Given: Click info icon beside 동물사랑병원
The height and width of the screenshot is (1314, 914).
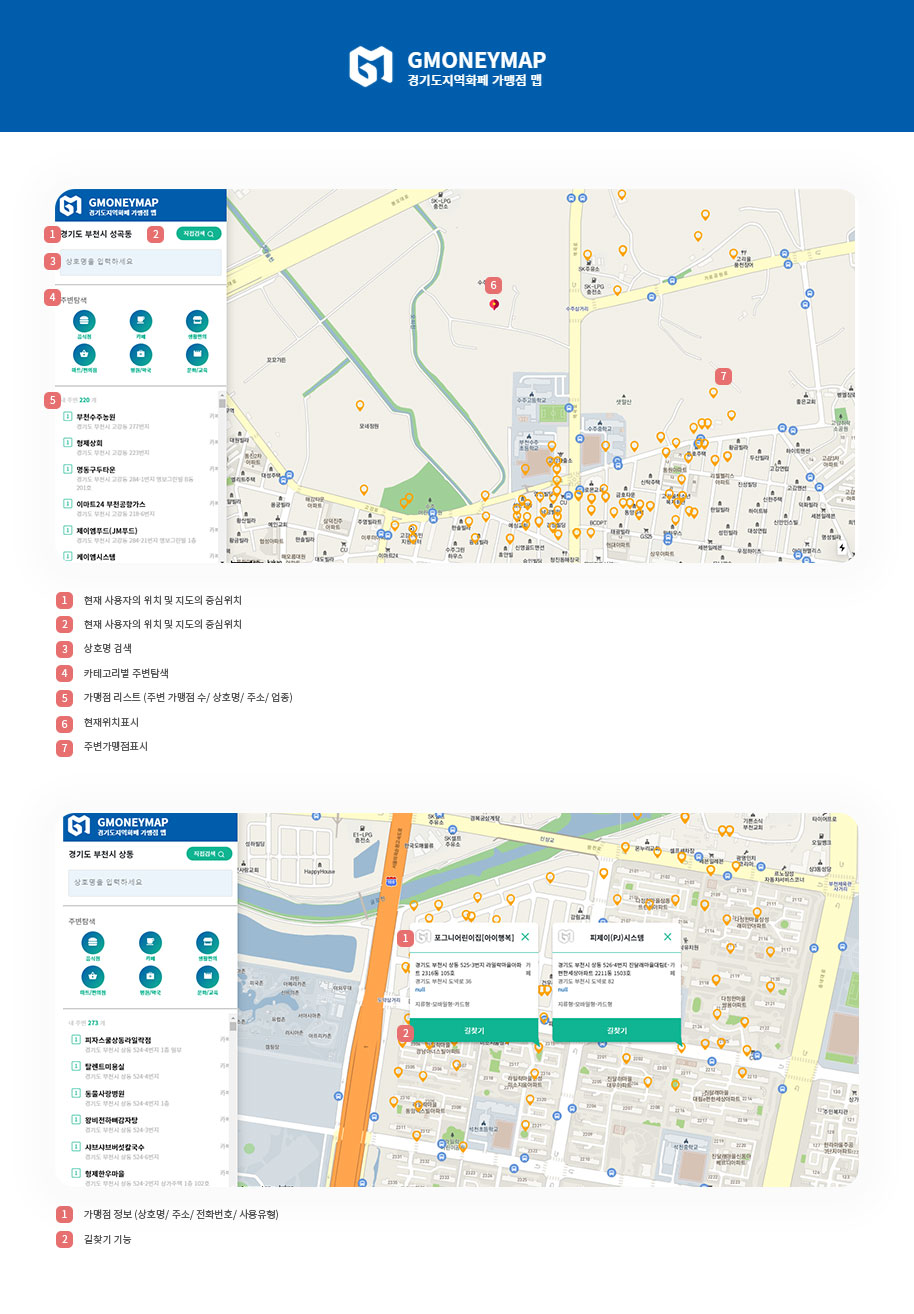Looking at the screenshot, I should pos(76,1094).
